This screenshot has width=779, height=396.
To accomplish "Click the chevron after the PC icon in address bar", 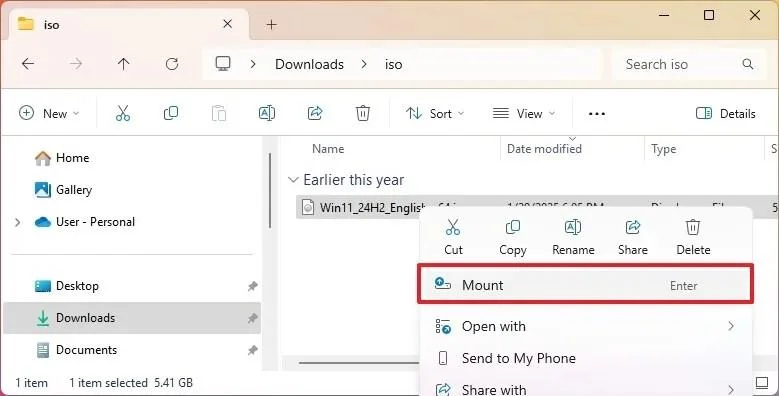I will click(x=253, y=64).
